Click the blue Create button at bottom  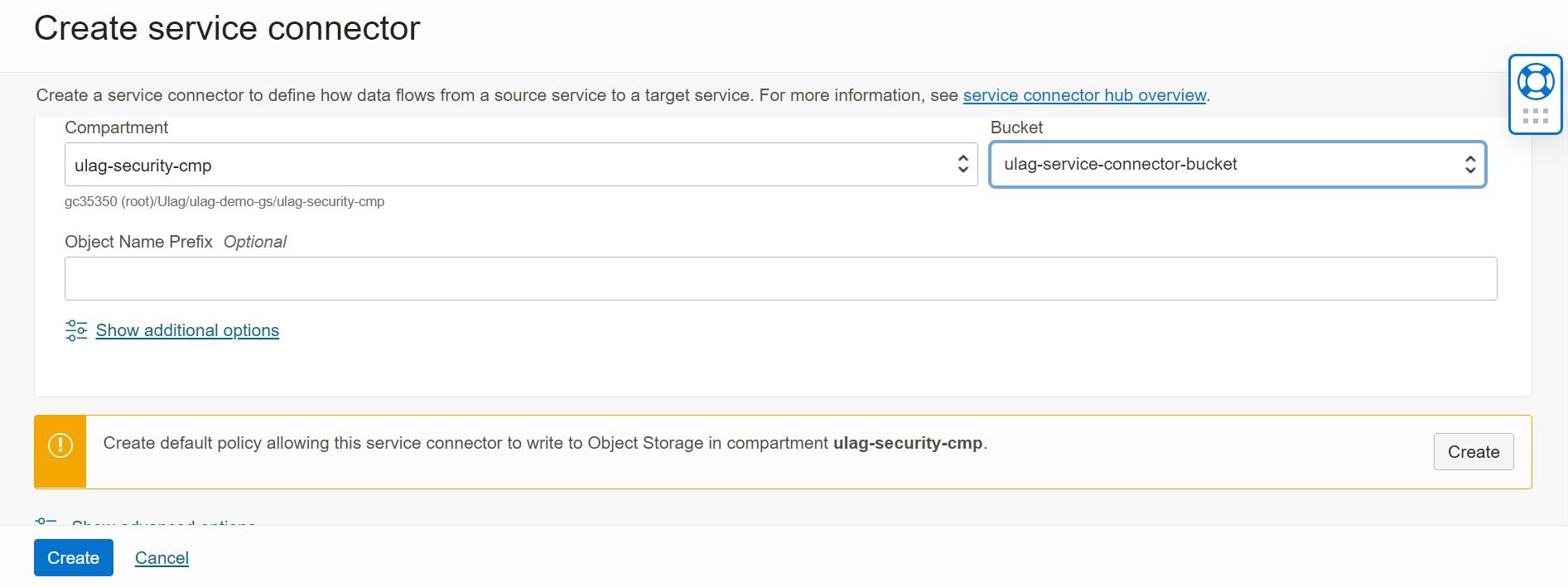(73, 558)
